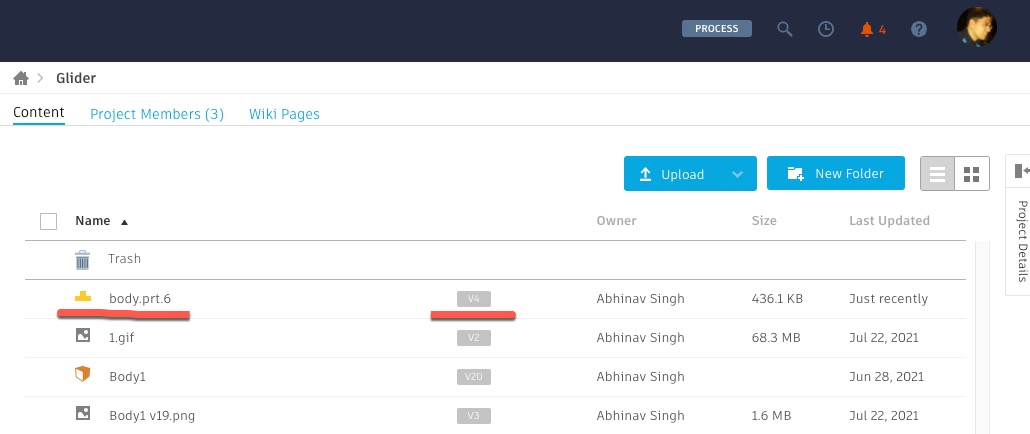The height and width of the screenshot is (434, 1030).
Task: Click the 1.gif image file icon
Action: pos(82,336)
